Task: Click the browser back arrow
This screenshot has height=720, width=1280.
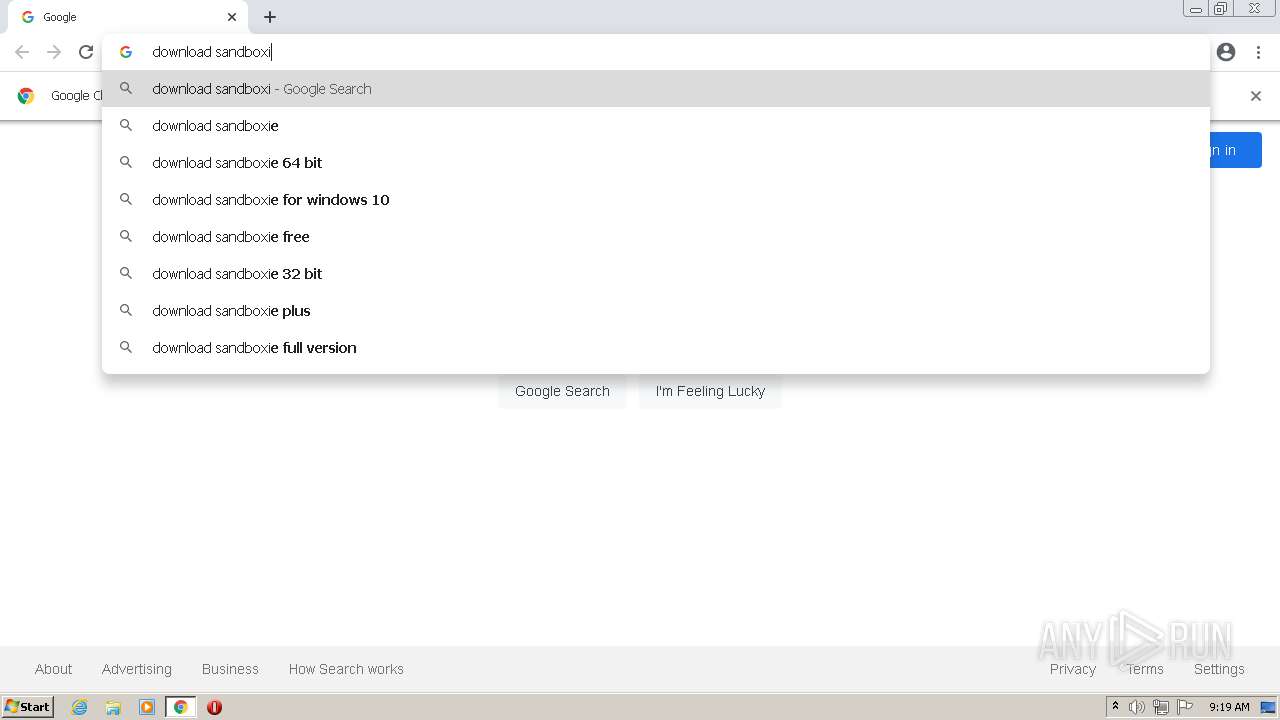Action: click(22, 52)
